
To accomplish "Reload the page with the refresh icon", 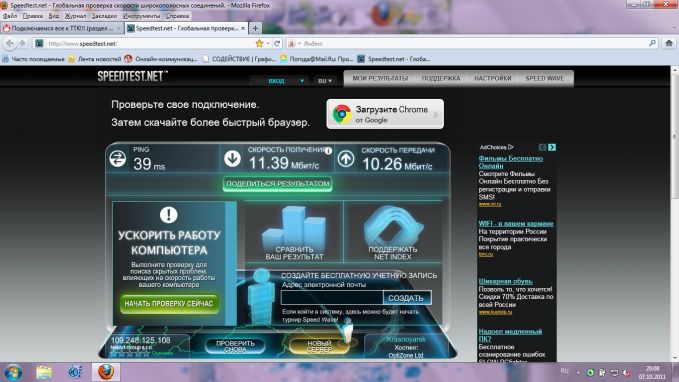I will pos(277,43).
